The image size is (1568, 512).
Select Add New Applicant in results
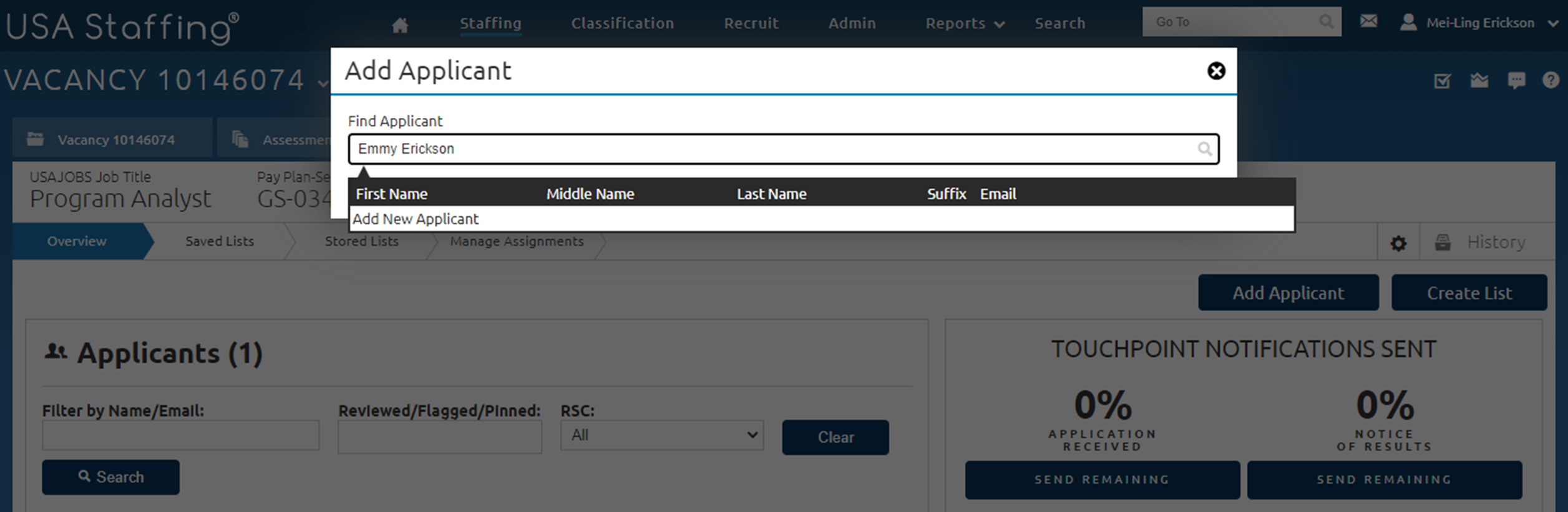click(x=416, y=219)
